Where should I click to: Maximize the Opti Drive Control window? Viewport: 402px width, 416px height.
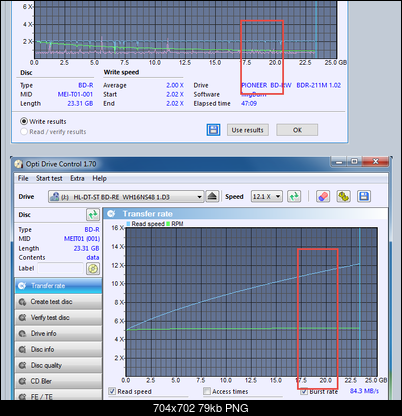(x=354, y=162)
